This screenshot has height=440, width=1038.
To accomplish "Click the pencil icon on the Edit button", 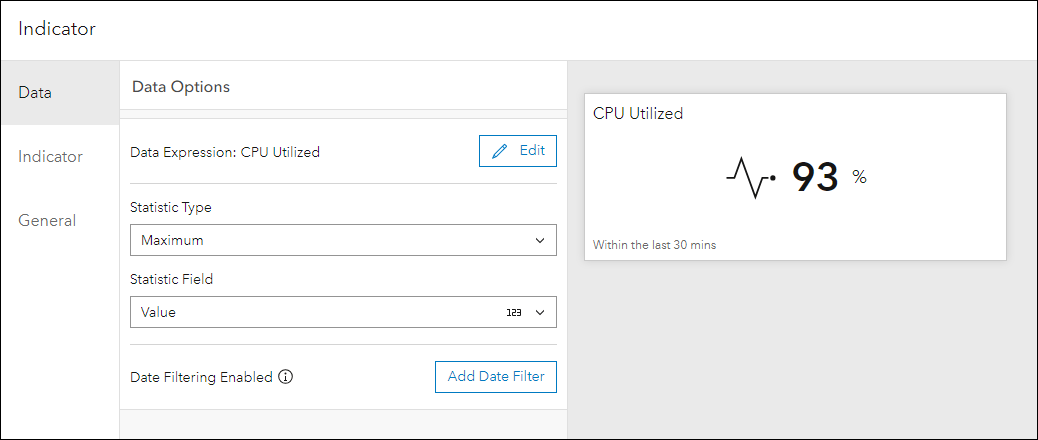I will click(x=500, y=151).
